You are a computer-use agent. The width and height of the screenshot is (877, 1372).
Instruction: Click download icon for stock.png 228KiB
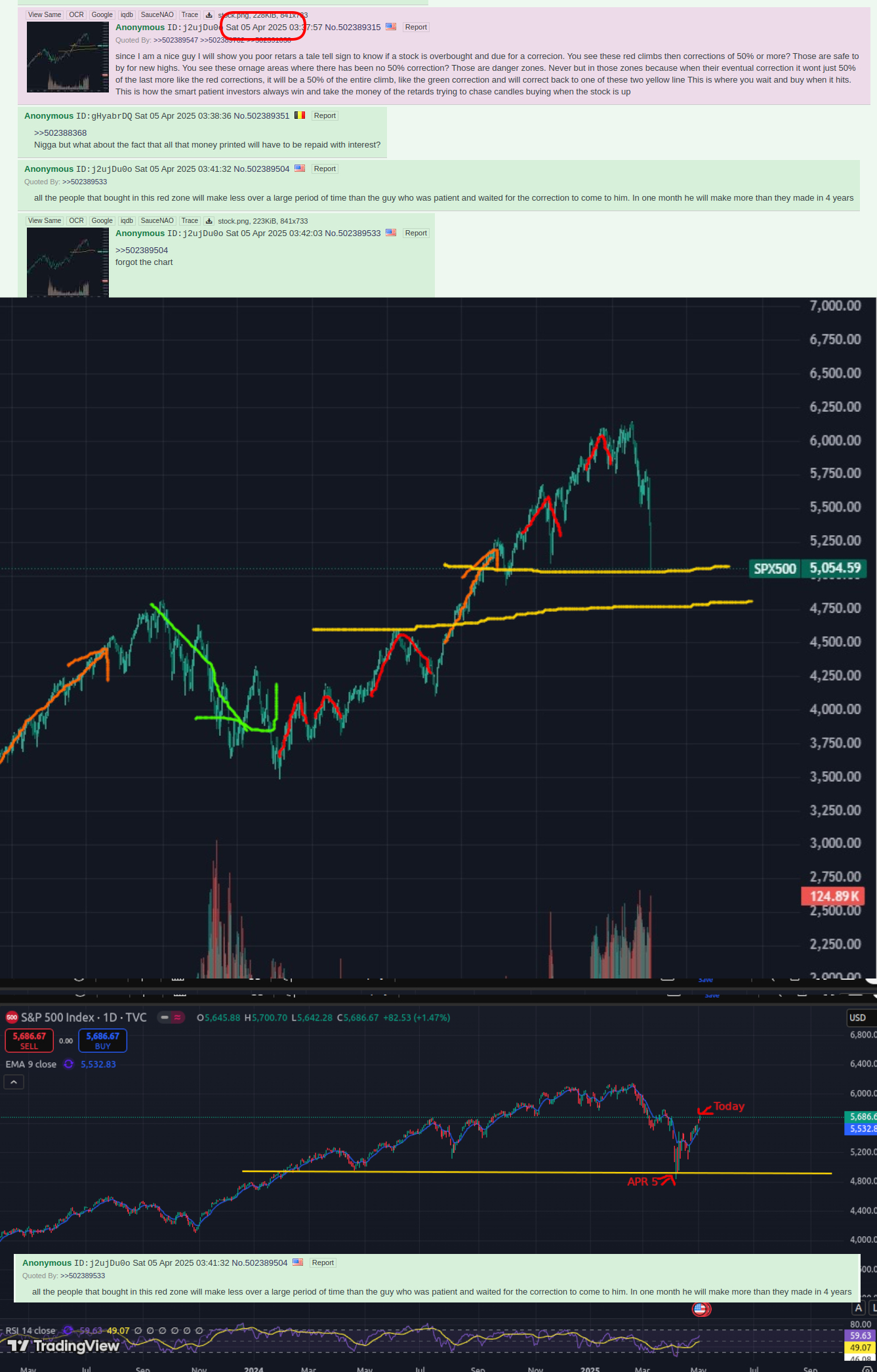pos(209,15)
